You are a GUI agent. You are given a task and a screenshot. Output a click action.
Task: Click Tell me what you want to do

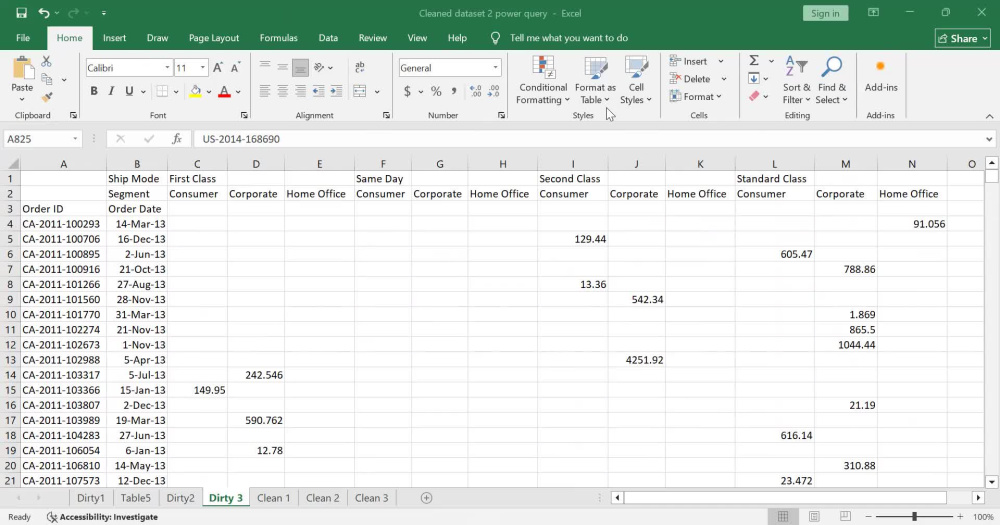tap(569, 38)
